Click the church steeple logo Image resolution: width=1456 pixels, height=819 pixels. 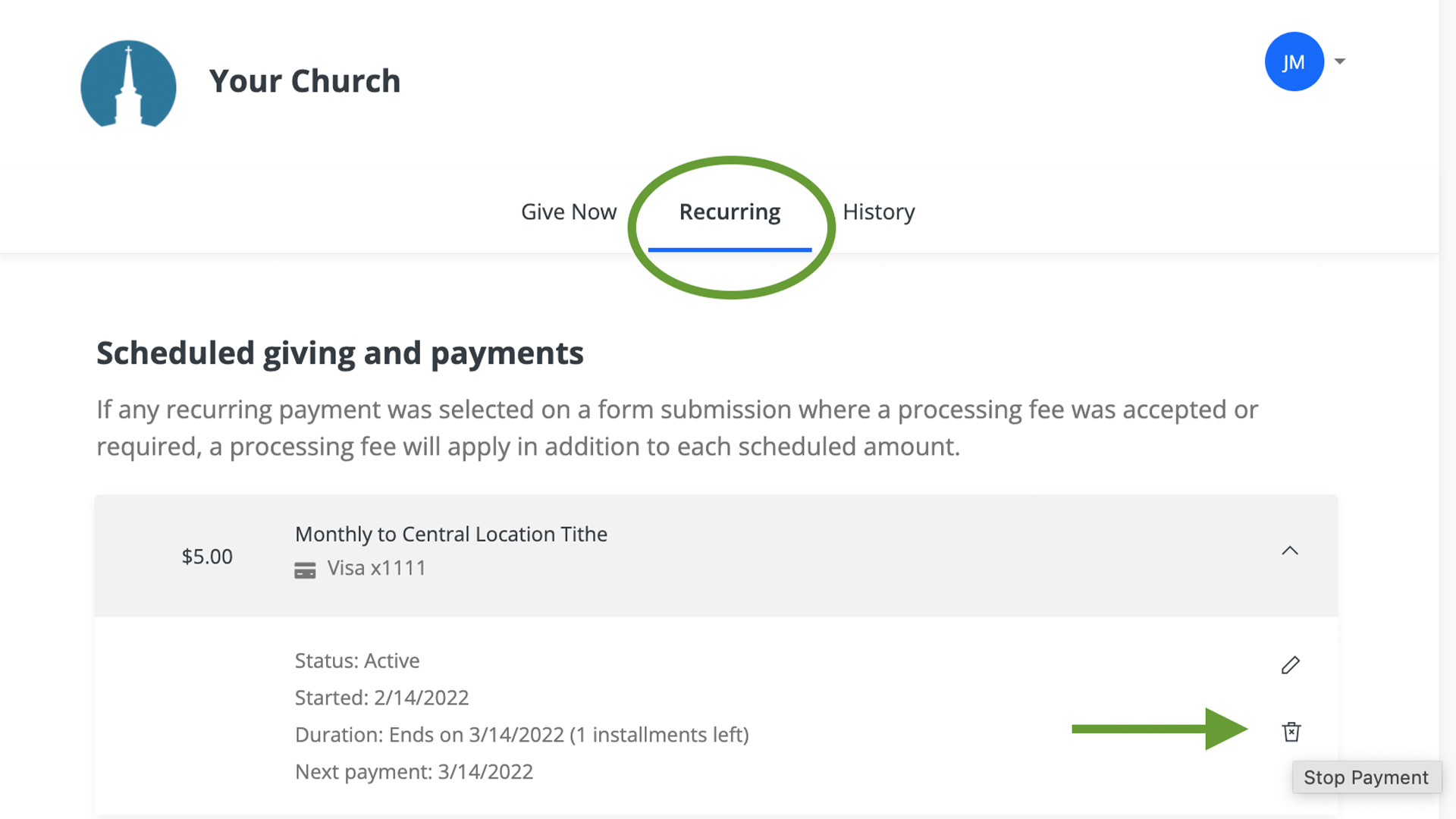tap(128, 83)
